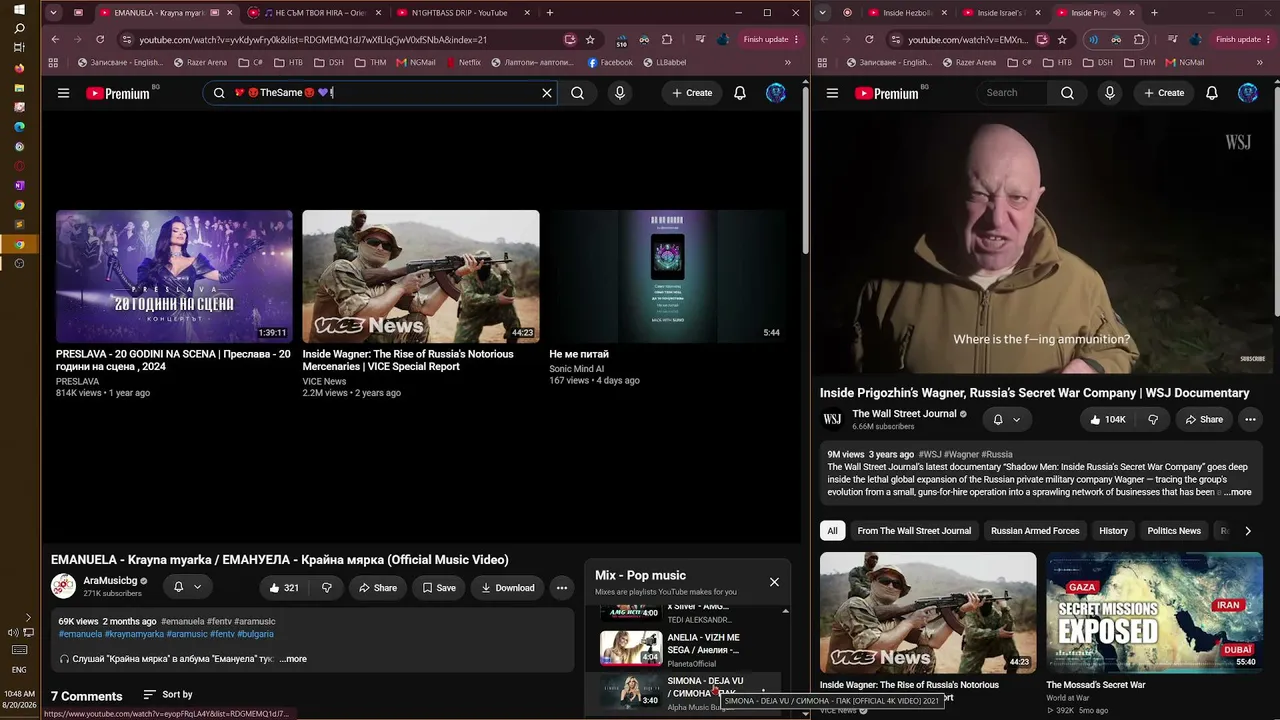Open The Mossad's Secret War video thumbnail

pyautogui.click(x=1155, y=613)
